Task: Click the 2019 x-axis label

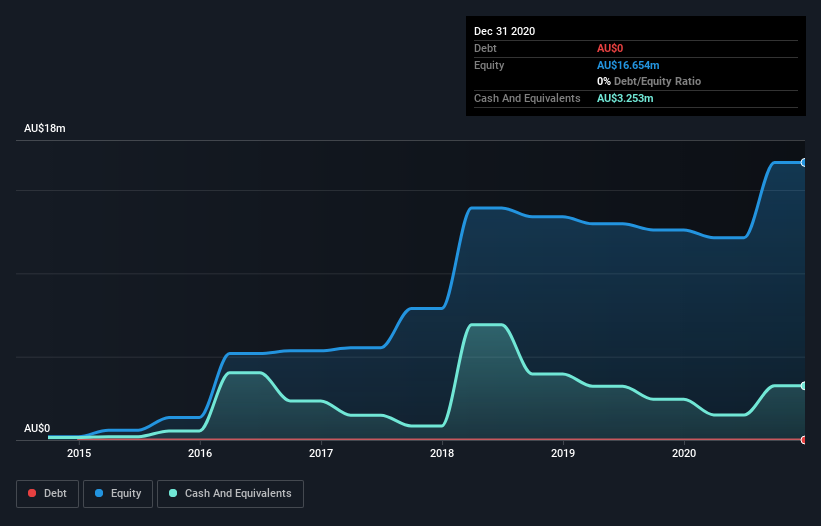Action: (563, 453)
